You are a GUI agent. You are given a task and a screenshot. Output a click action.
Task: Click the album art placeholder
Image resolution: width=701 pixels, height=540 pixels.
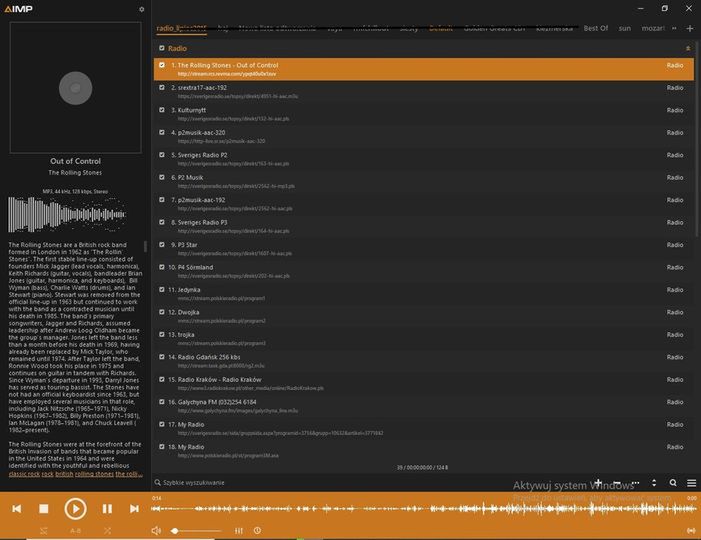pyautogui.click(x=76, y=88)
